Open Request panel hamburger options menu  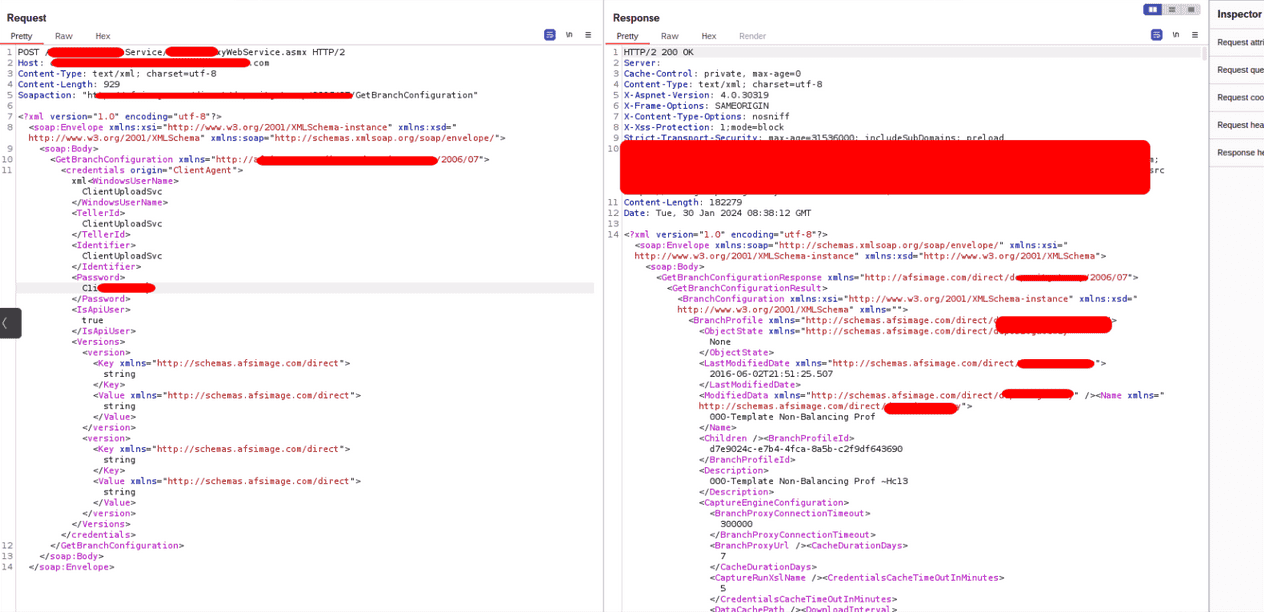[x=588, y=35]
